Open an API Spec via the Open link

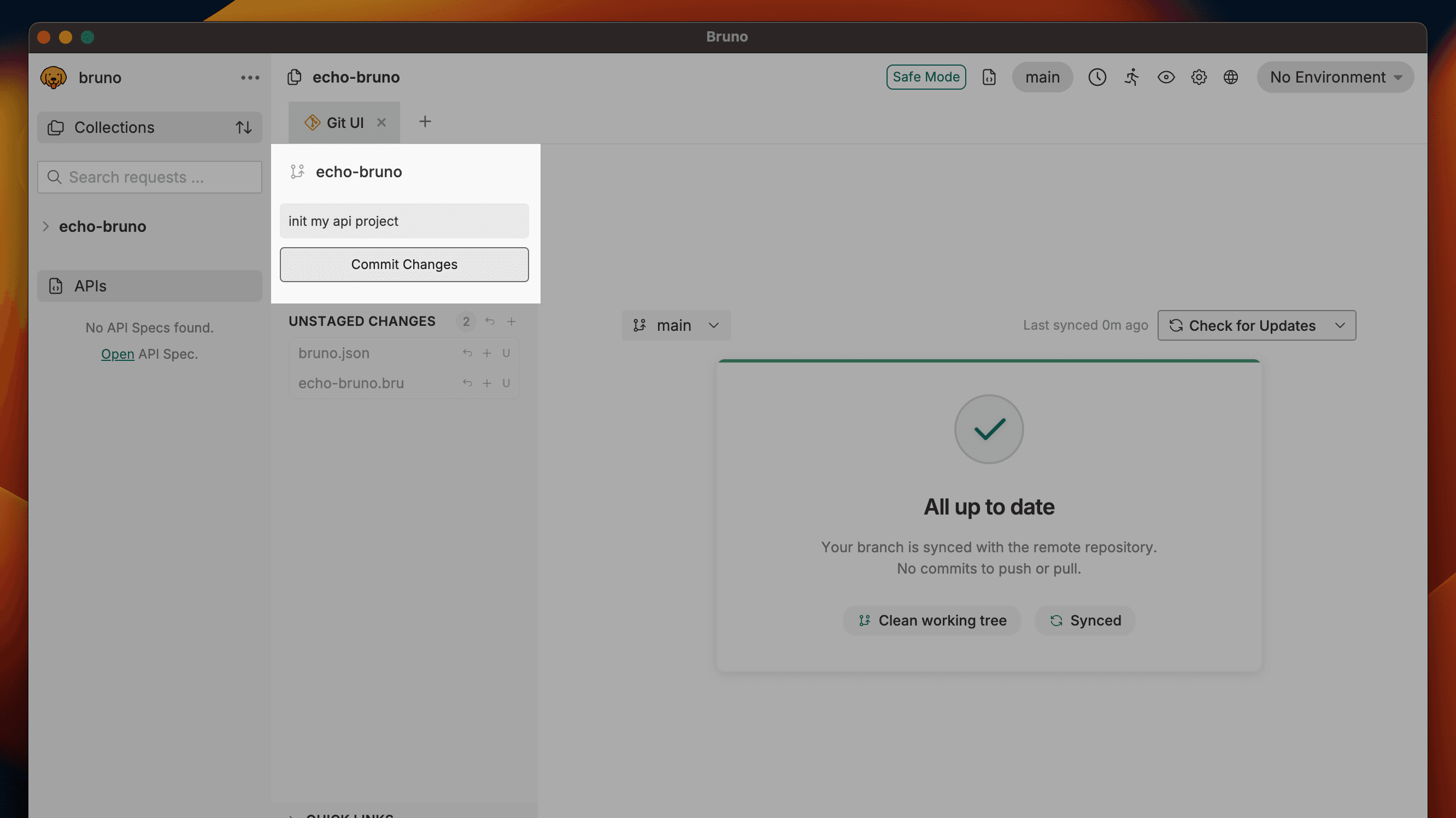coord(118,354)
